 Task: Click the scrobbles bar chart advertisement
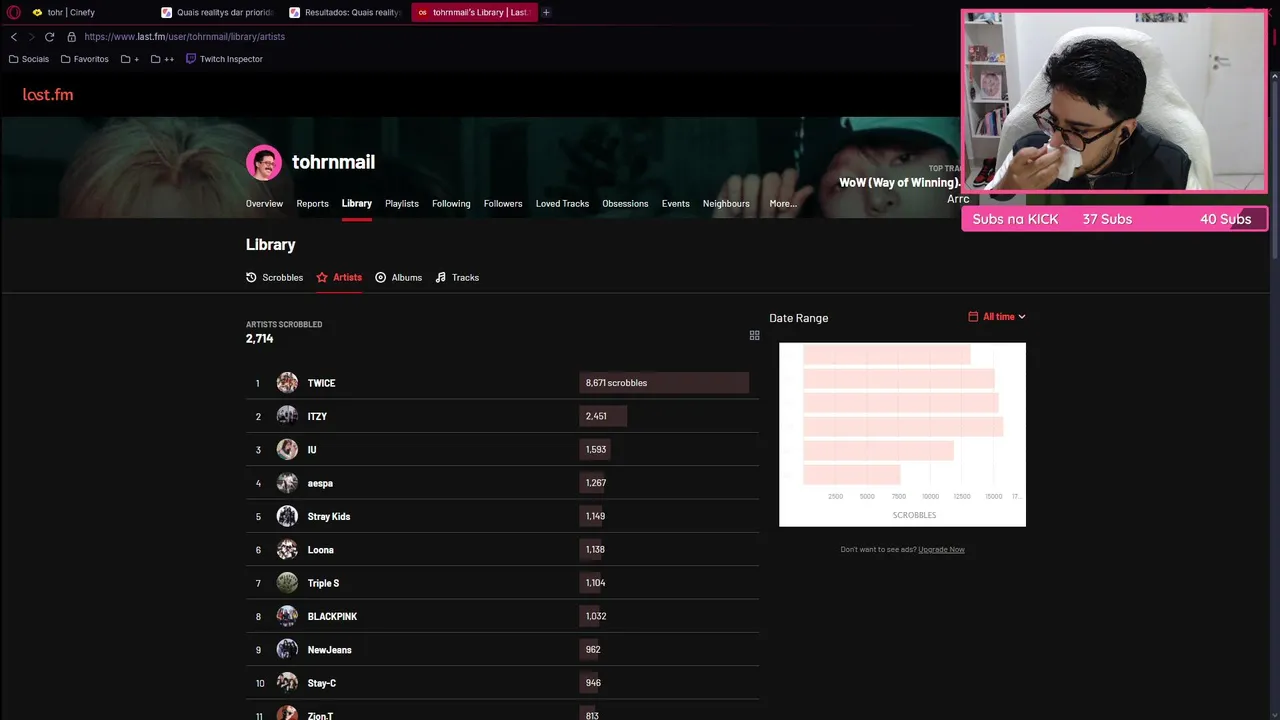pyautogui.click(x=902, y=434)
